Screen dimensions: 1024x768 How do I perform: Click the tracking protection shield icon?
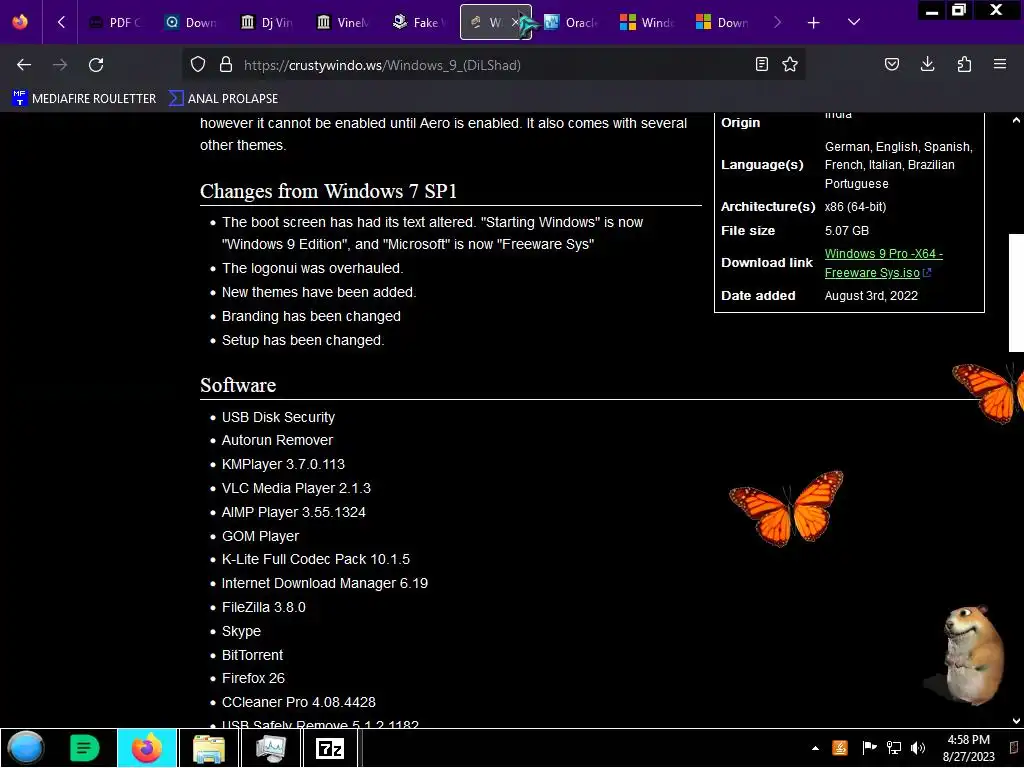198,65
